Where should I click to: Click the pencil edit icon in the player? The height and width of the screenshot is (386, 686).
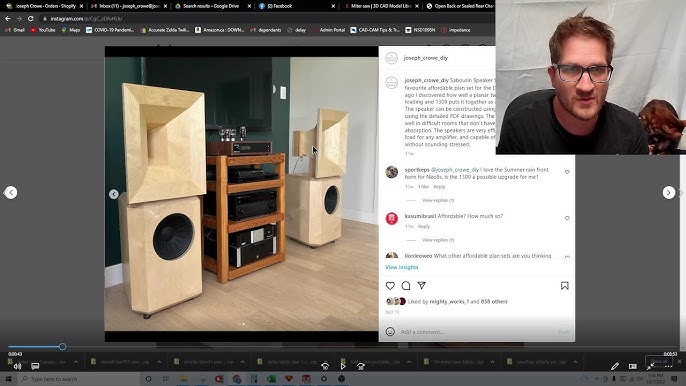pos(615,366)
